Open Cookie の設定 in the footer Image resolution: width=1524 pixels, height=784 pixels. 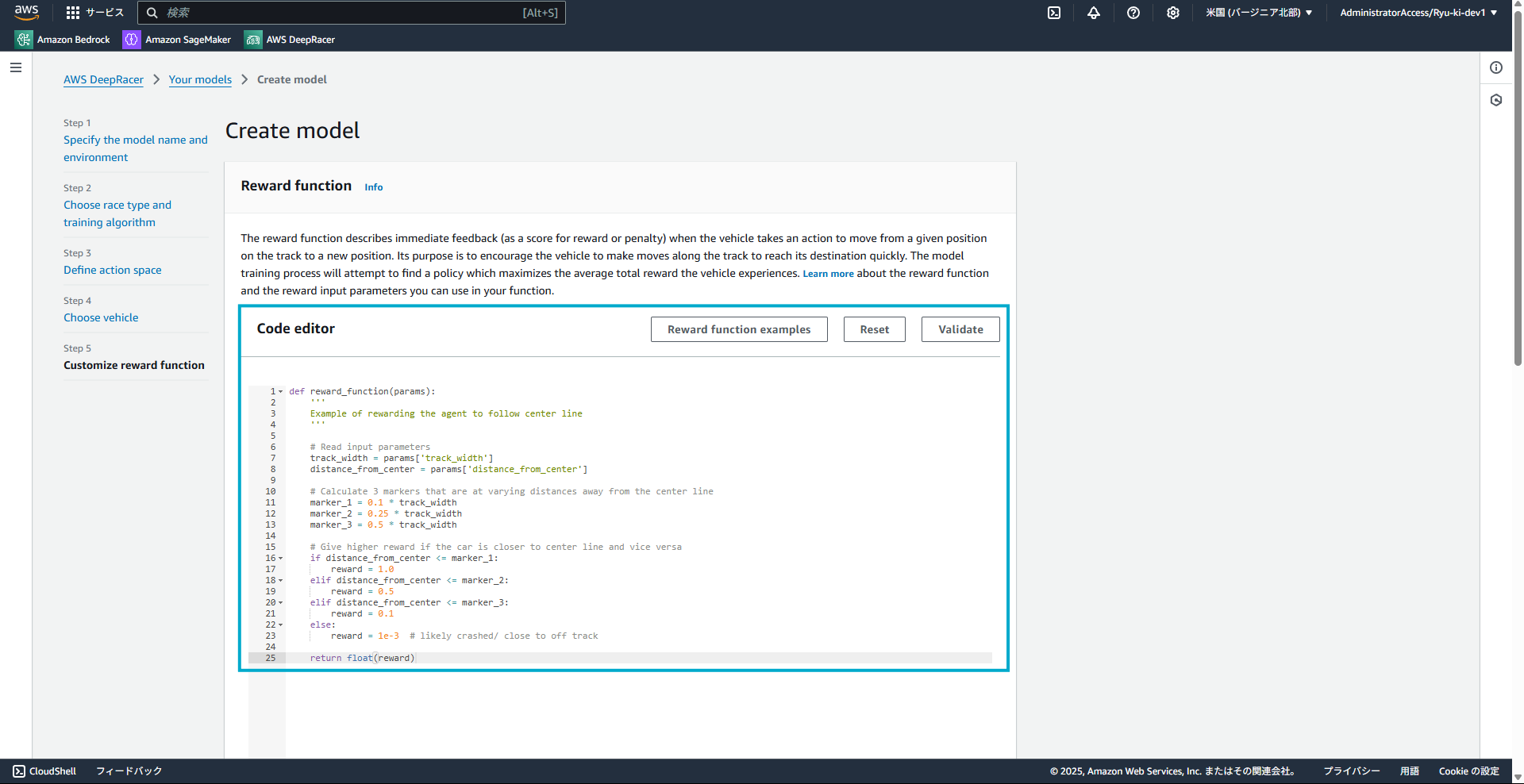click(x=1468, y=771)
